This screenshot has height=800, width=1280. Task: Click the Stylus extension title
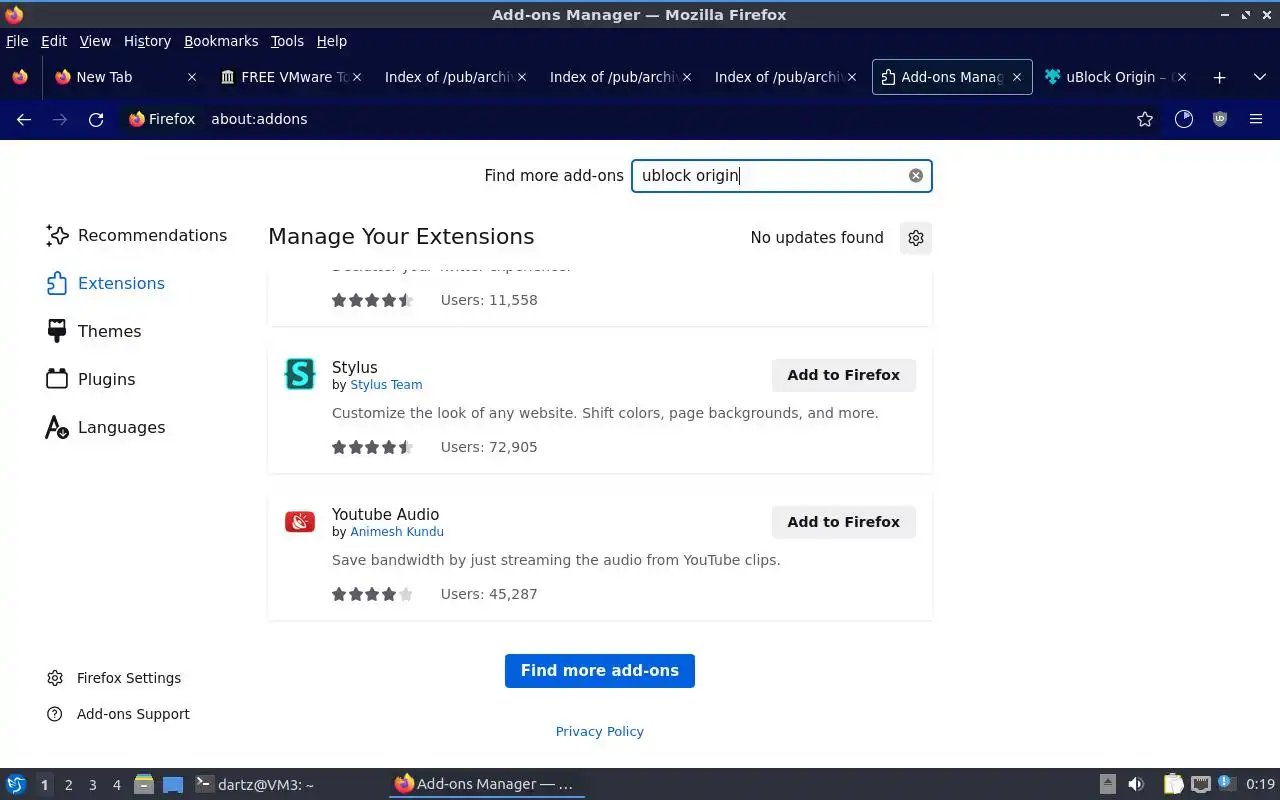click(355, 367)
